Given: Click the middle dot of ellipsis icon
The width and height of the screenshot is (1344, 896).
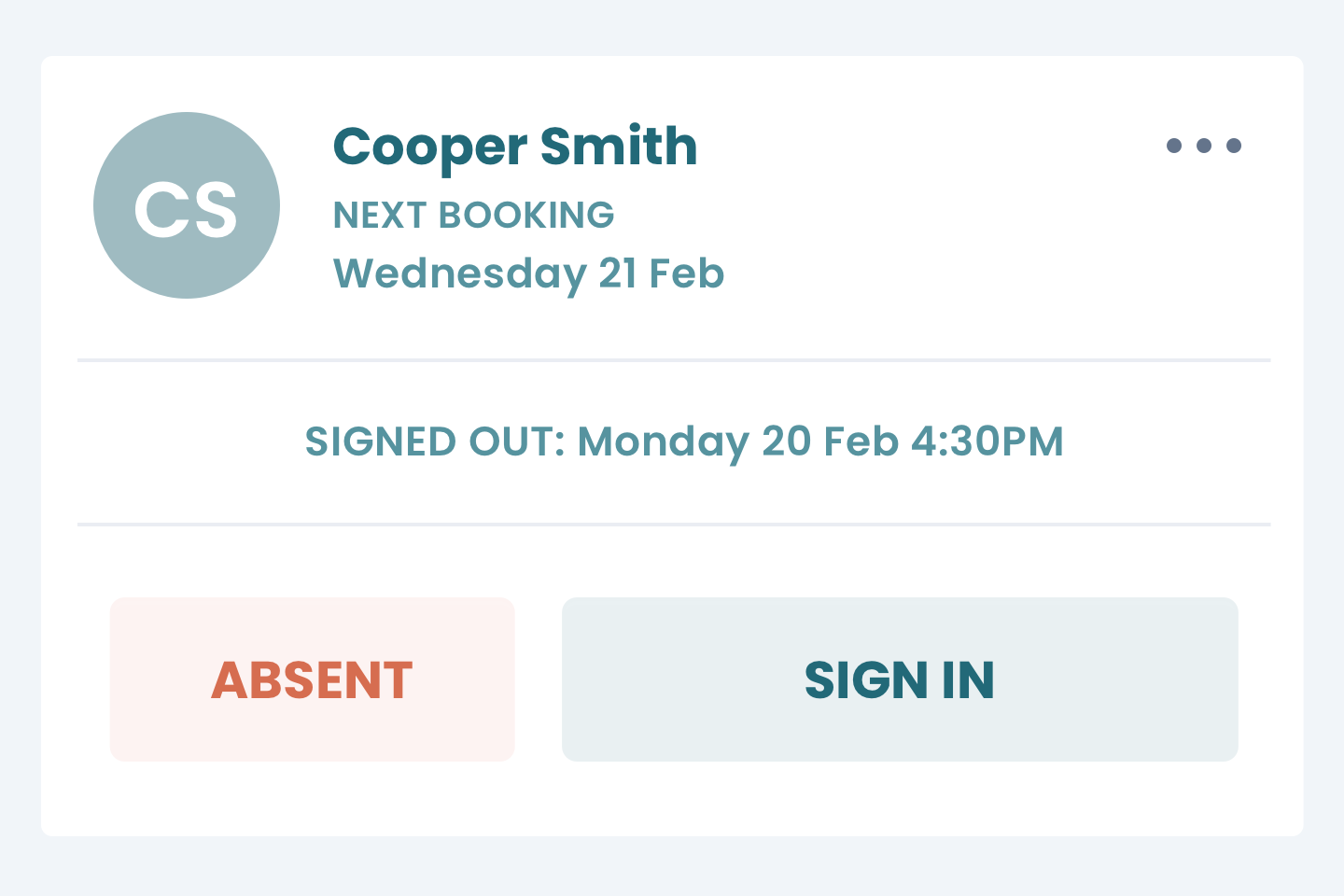Looking at the screenshot, I should pyautogui.click(x=1204, y=146).
